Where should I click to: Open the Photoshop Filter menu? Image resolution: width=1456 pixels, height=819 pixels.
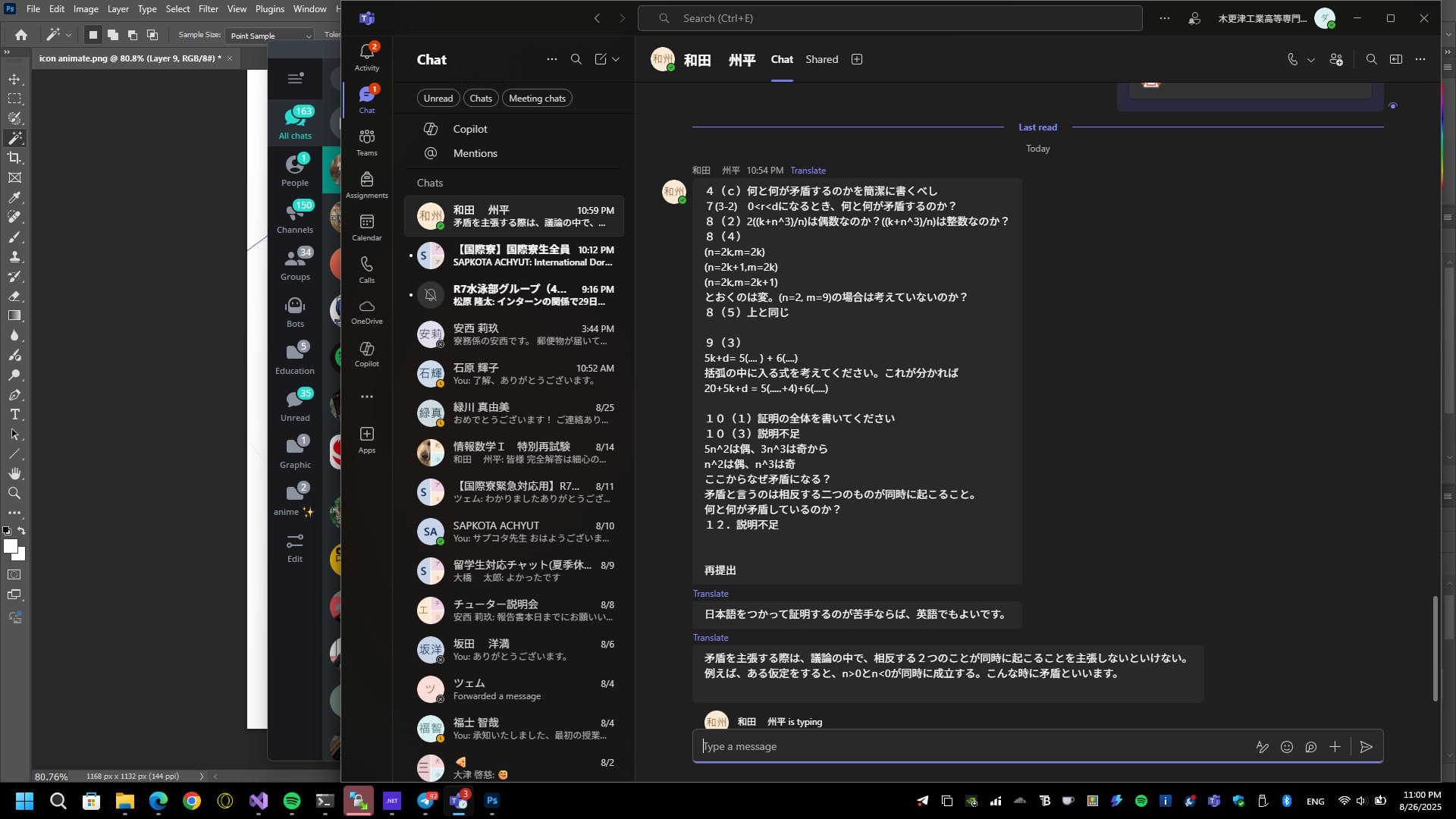(208, 9)
